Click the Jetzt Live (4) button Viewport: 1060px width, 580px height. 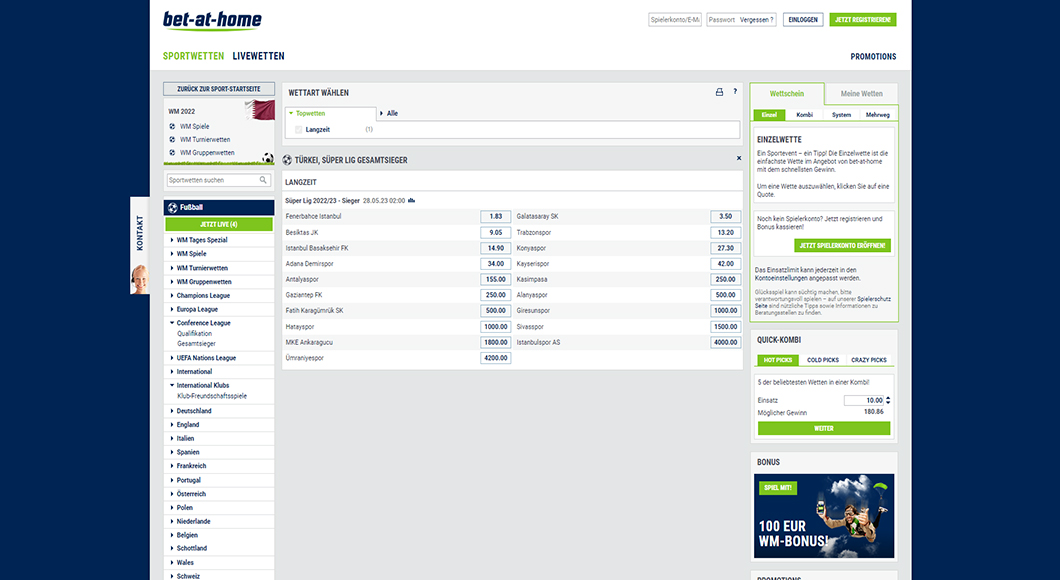point(219,224)
